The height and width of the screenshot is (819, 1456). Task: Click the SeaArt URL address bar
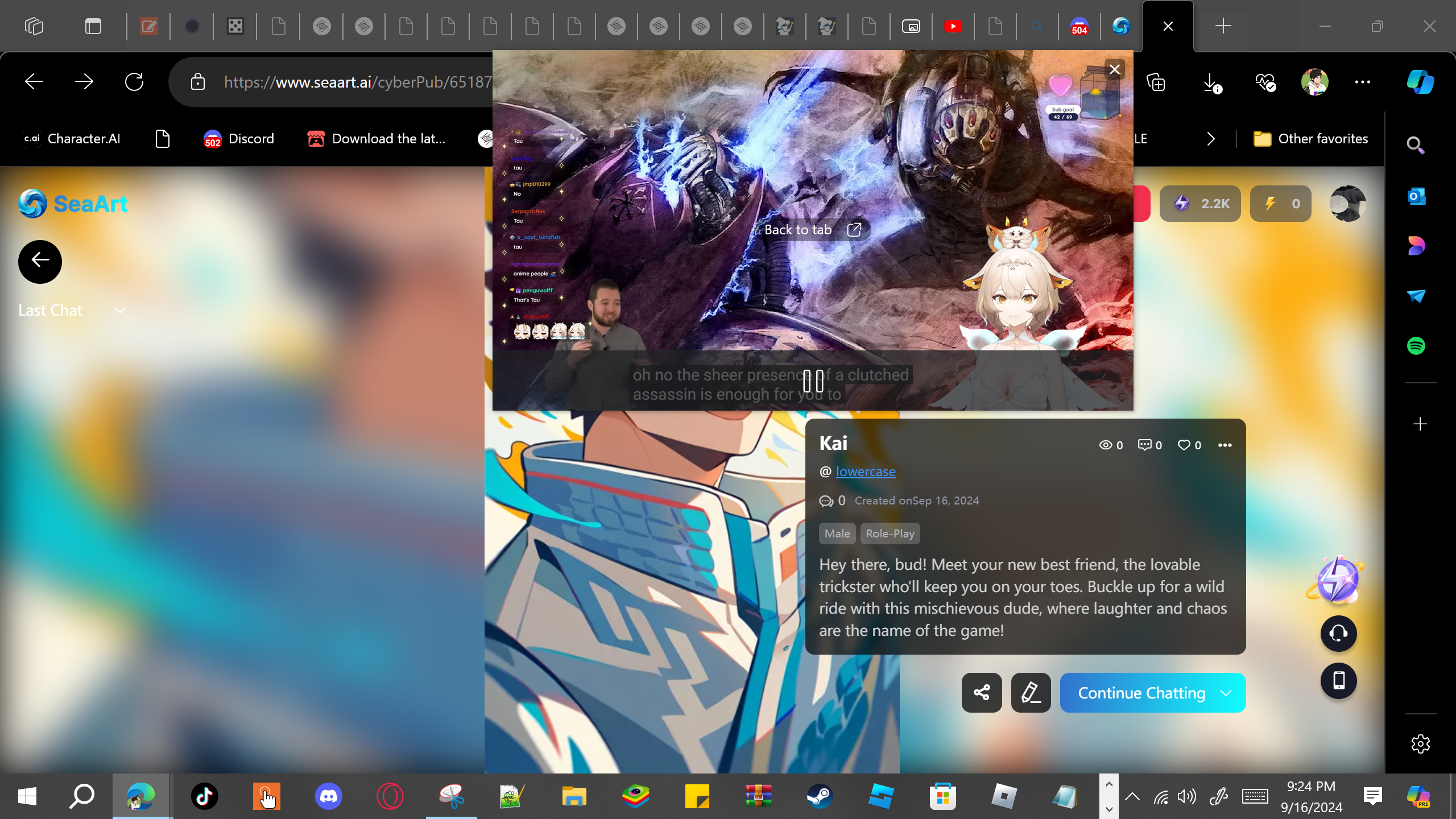coord(357,82)
